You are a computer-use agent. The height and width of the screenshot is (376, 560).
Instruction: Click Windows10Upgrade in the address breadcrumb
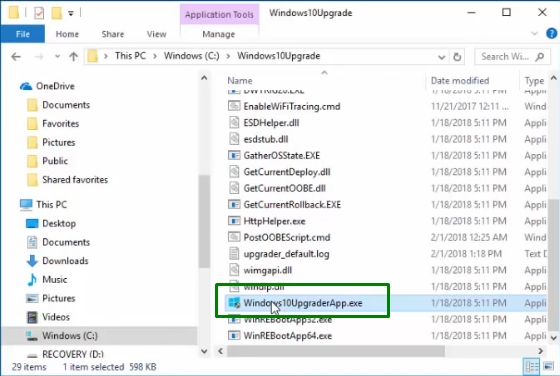point(279,56)
